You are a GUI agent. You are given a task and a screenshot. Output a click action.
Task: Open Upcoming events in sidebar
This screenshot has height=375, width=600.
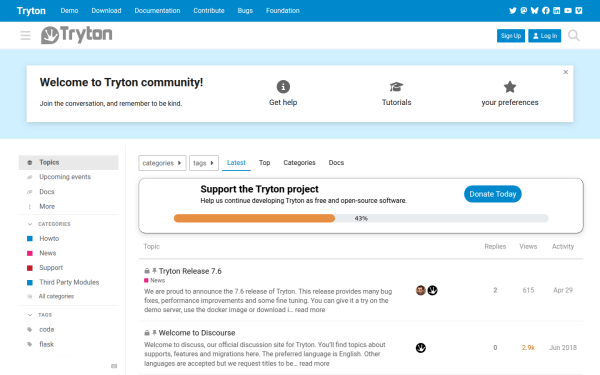(x=68, y=177)
